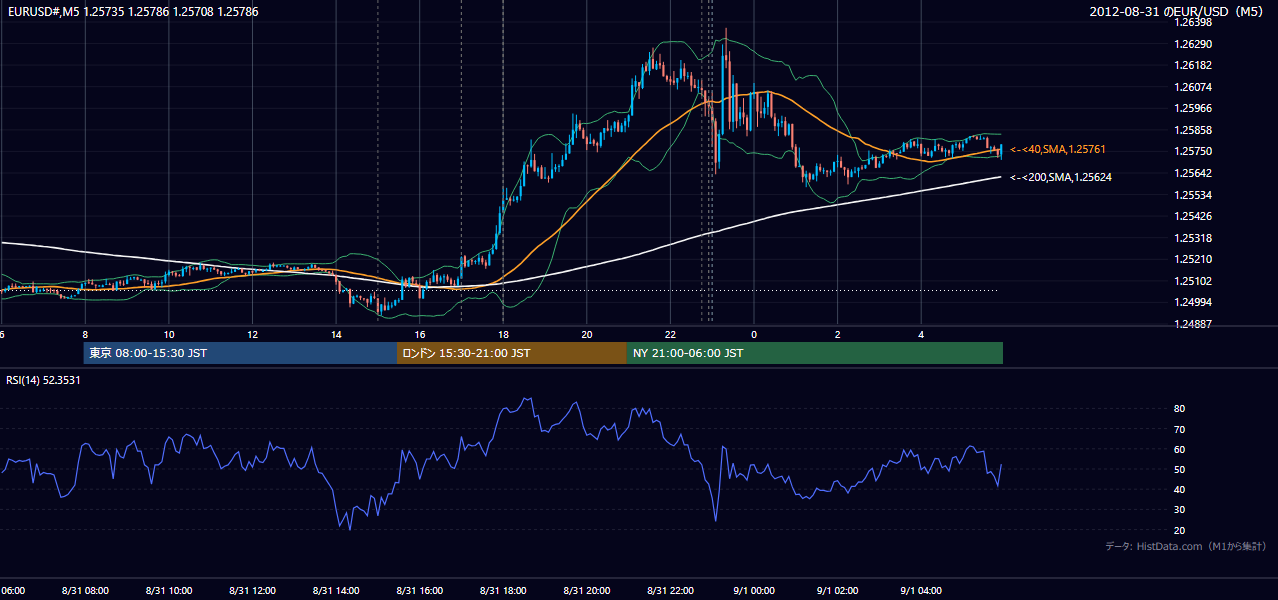1278x600 pixels.
Task: Click the bottom time label 8/31 14:00
Action: (336, 591)
